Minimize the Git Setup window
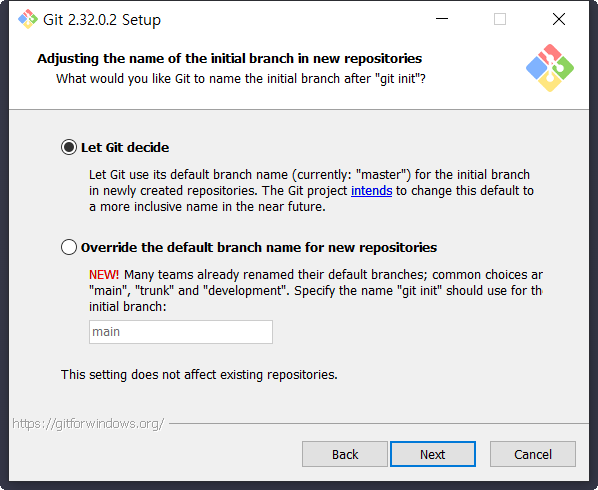598x490 pixels. pos(442,19)
